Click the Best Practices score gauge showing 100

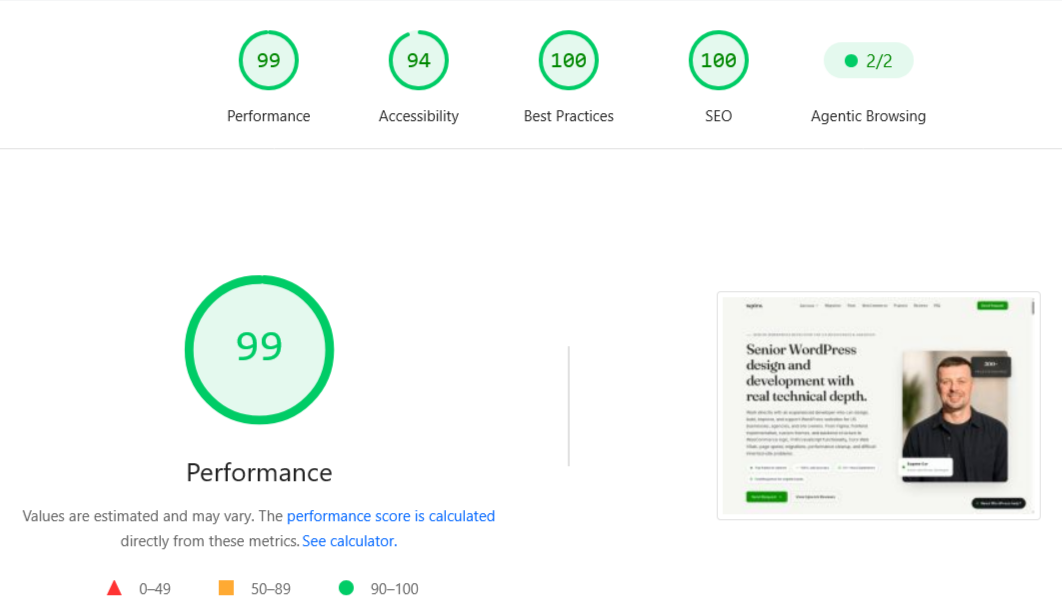click(568, 60)
